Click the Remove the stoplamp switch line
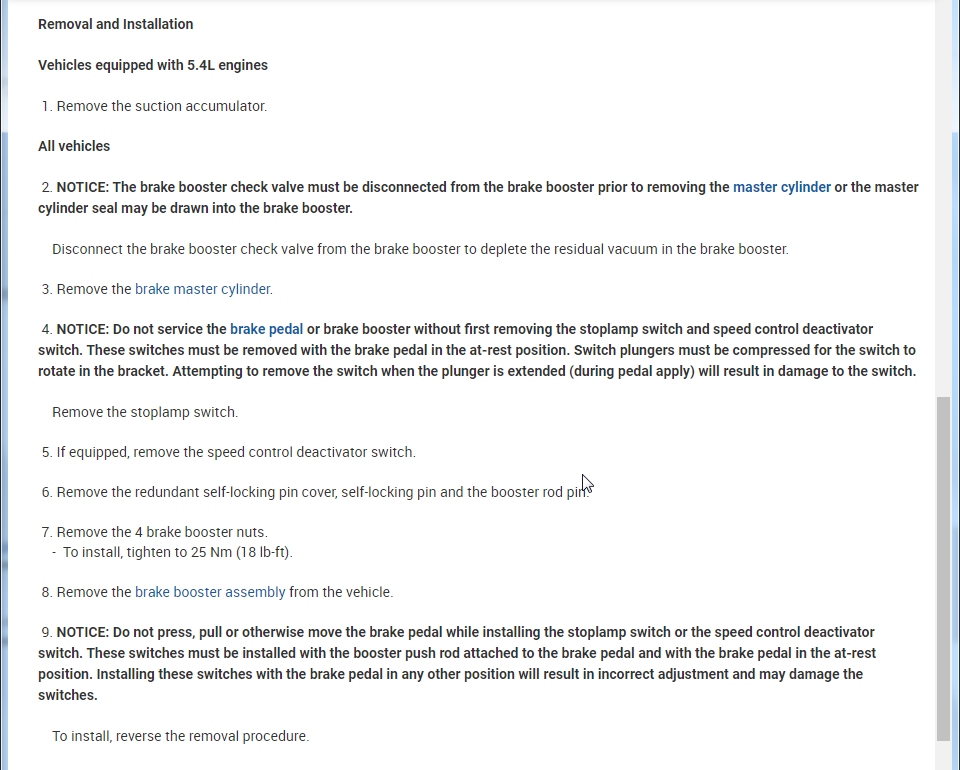Screen dimensions: 960x770 click(145, 412)
